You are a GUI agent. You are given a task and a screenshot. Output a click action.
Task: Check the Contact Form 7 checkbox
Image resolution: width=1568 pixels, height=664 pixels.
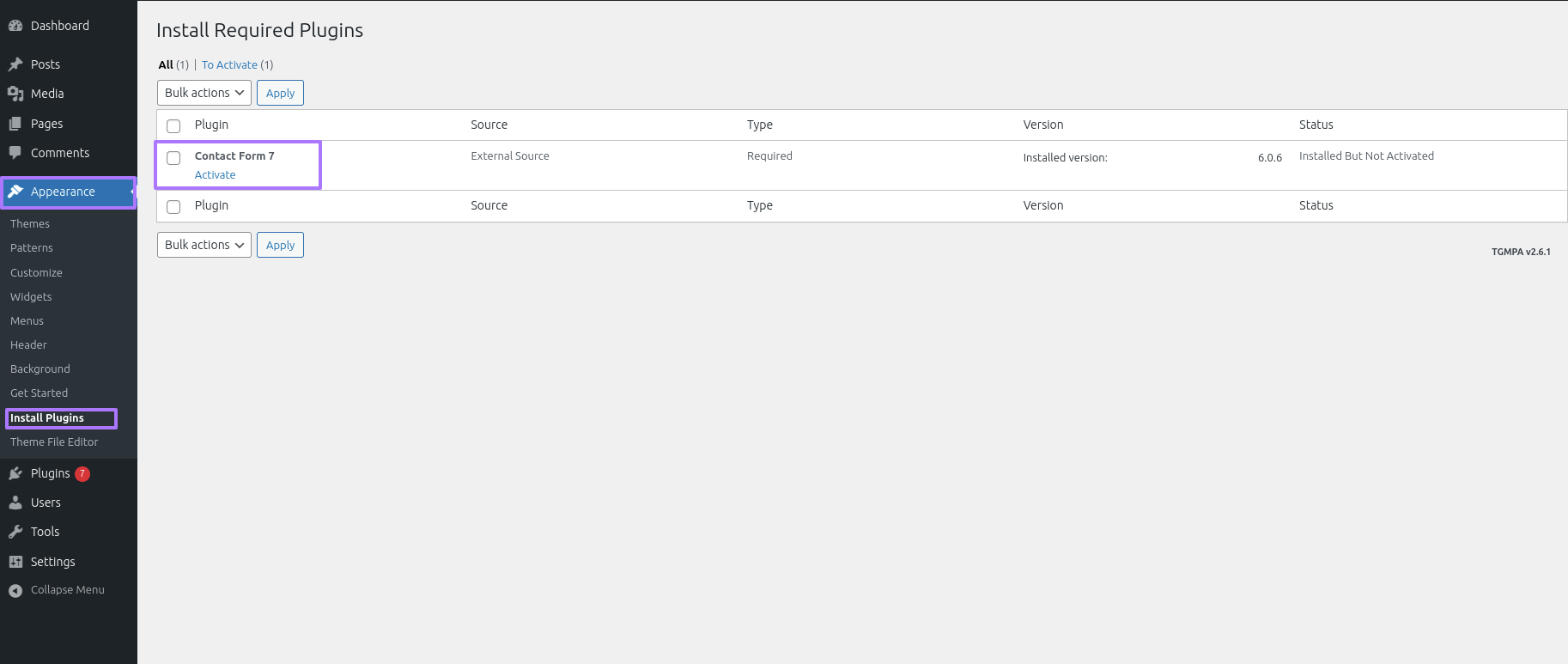pos(173,158)
